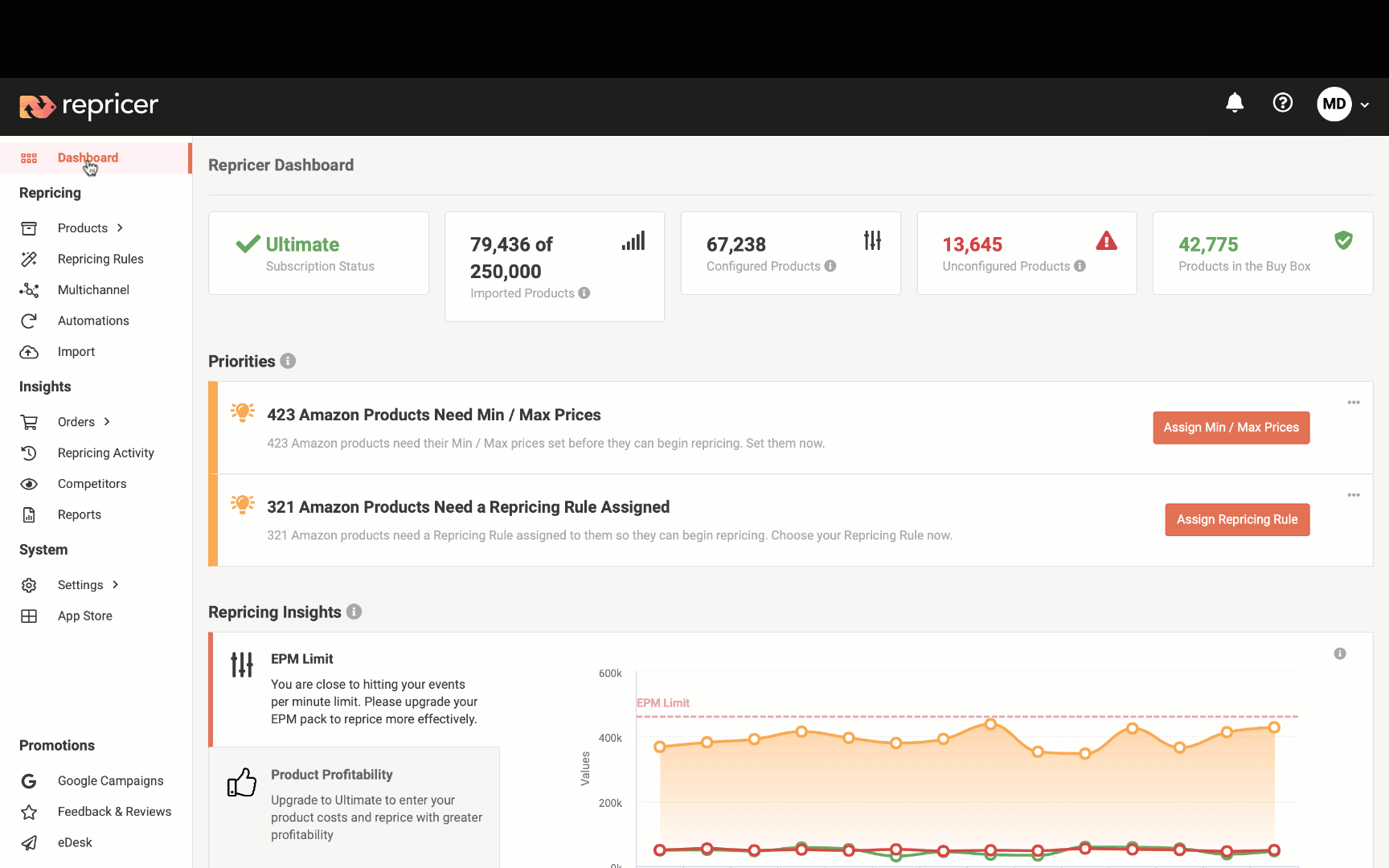This screenshot has width=1389, height=868.
Task: Click the Feedback & Reviews star icon
Action: (x=29, y=812)
